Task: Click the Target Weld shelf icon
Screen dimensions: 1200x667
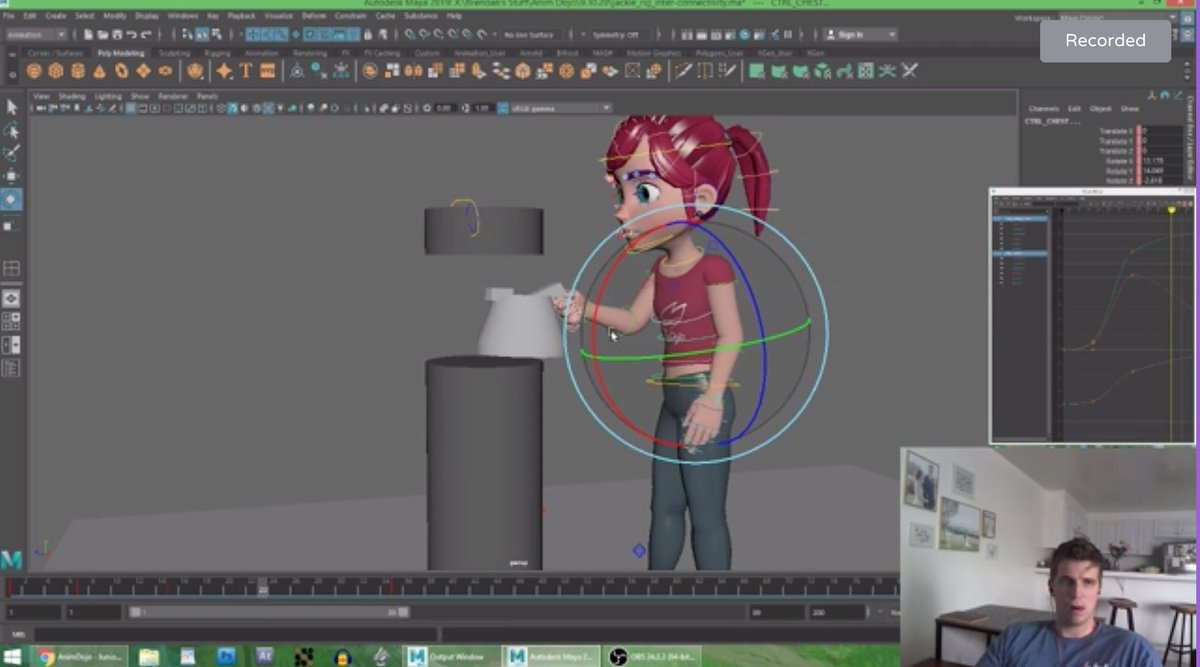Action: [705, 71]
